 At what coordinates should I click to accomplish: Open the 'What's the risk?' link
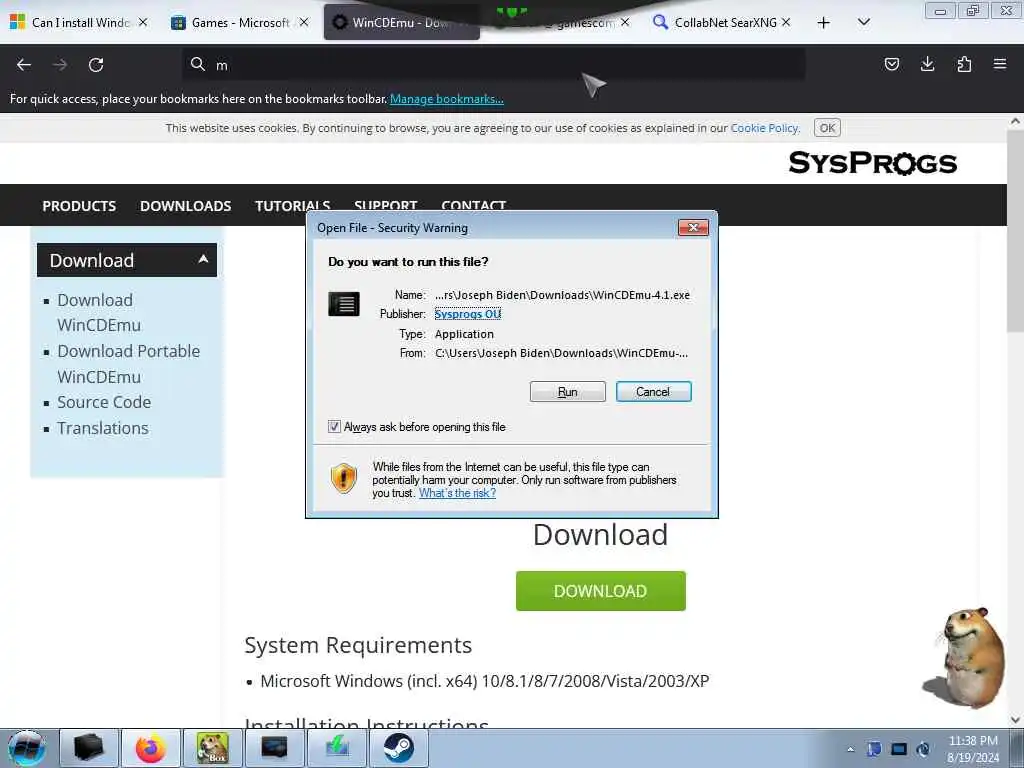coord(457,493)
